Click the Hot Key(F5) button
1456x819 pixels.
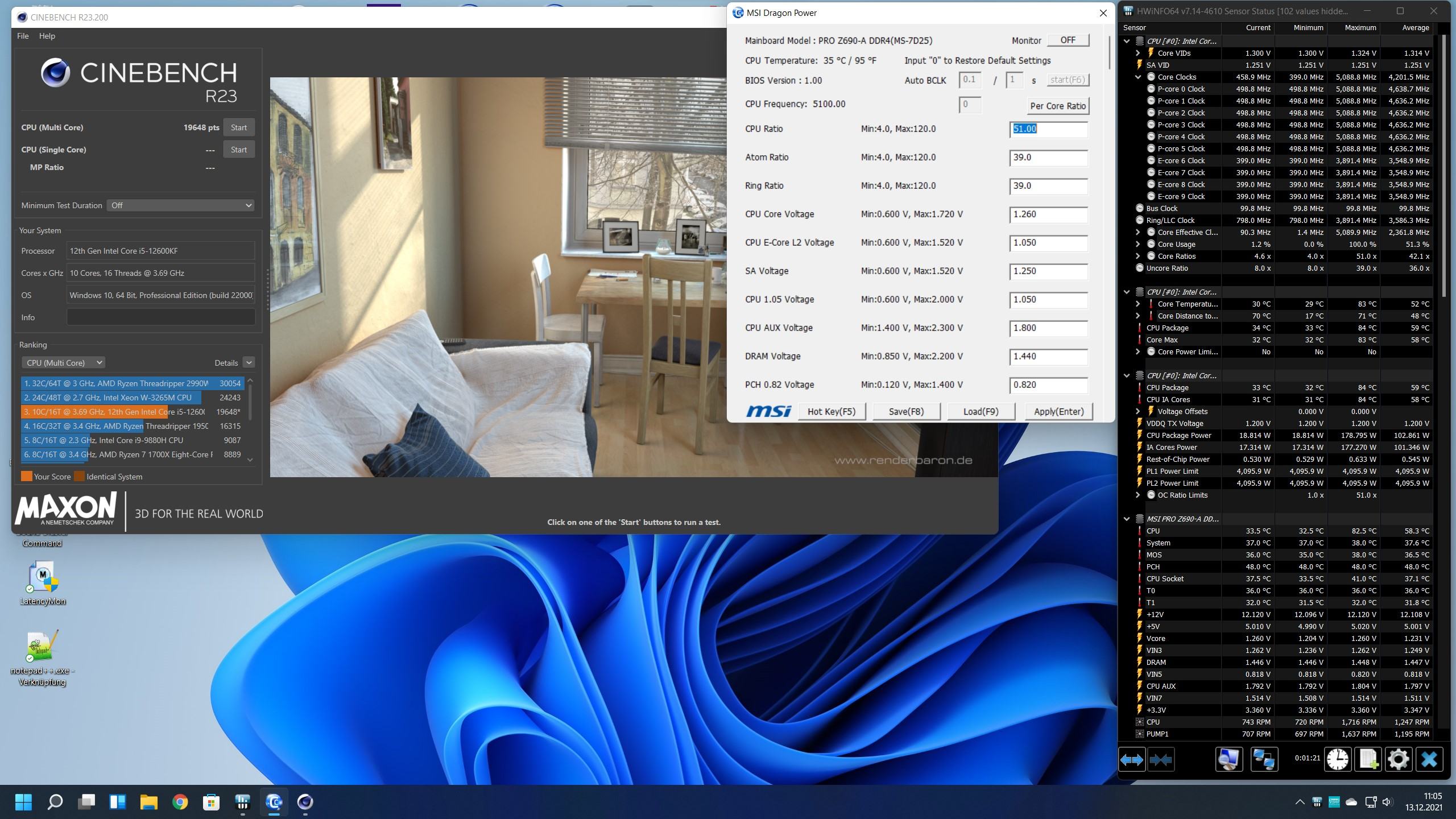pyautogui.click(x=832, y=411)
